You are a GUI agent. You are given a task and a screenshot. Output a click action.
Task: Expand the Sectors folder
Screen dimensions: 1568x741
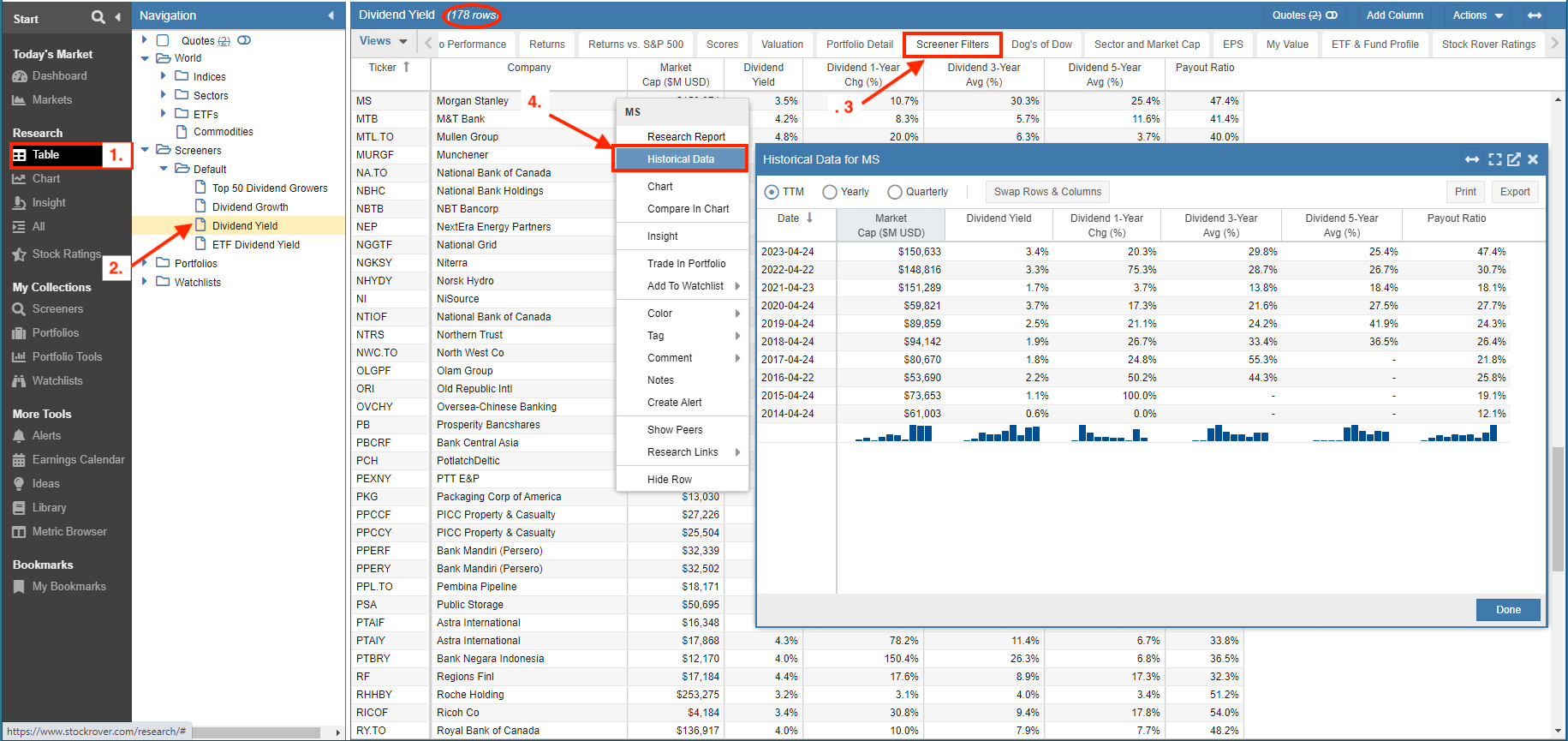coord(163,94)
